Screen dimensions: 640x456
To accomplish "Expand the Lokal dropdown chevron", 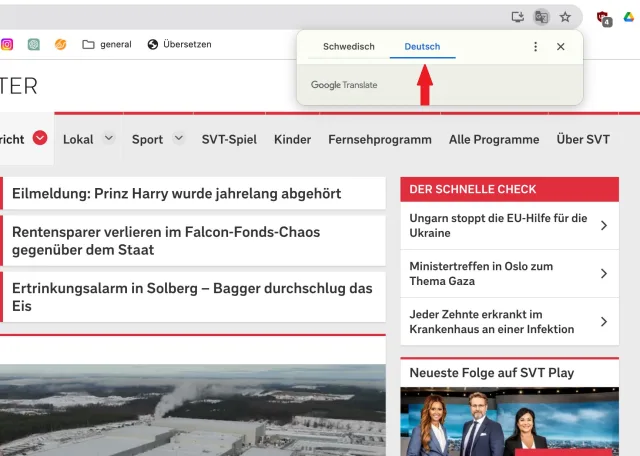I will tap(109, 138).
